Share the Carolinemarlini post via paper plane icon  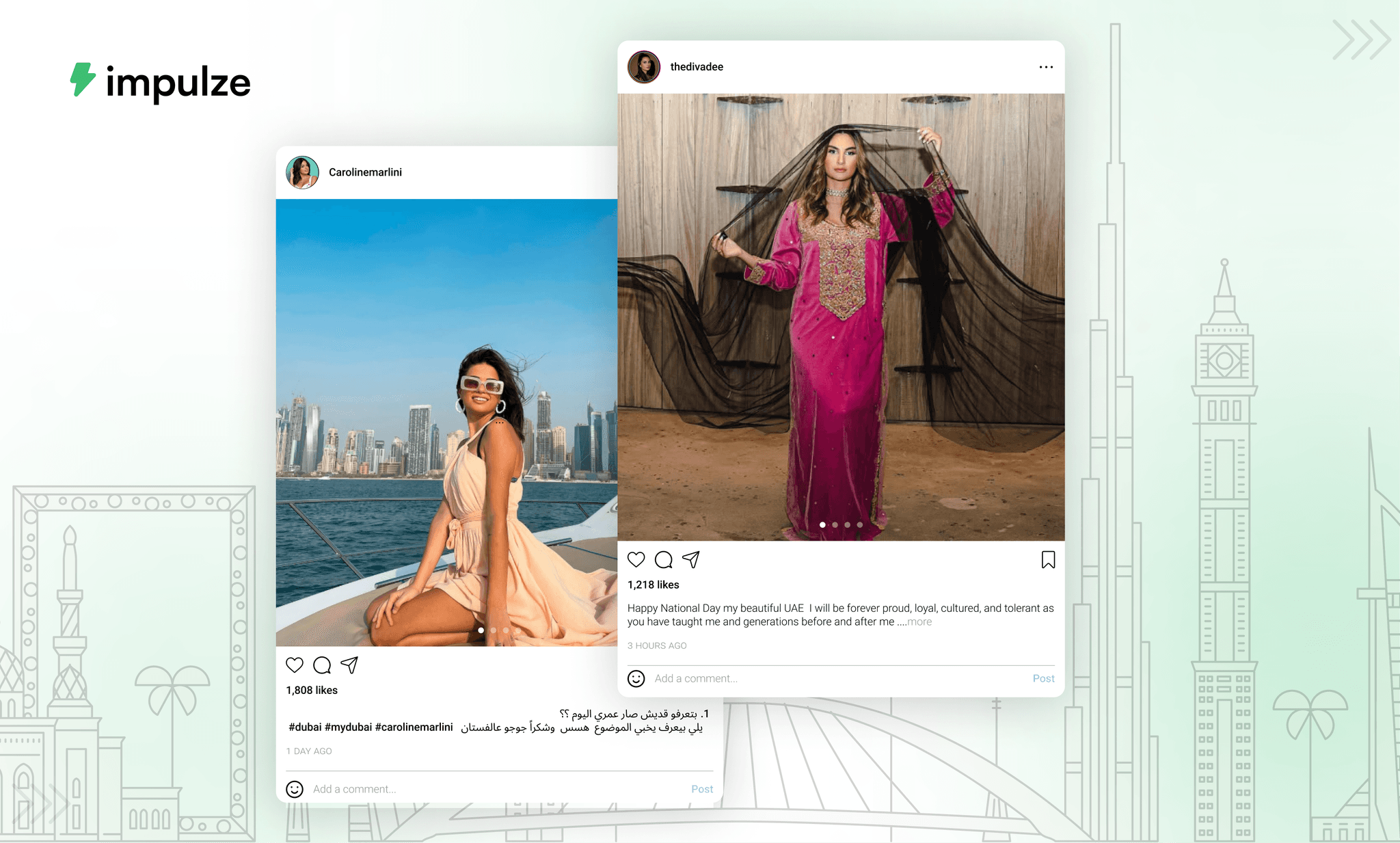(x=349, y=664)
